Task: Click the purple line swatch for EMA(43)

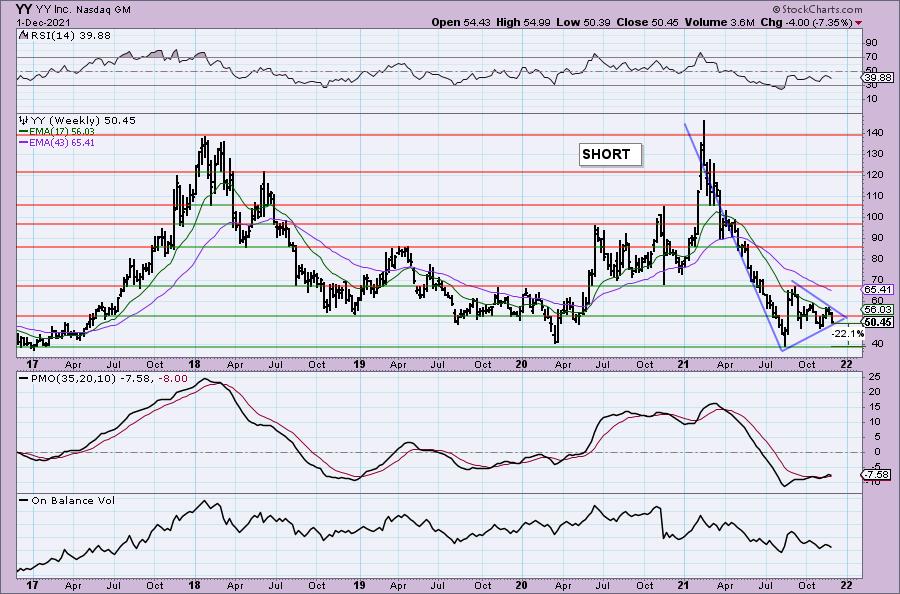Action: [x=24, y=142]
